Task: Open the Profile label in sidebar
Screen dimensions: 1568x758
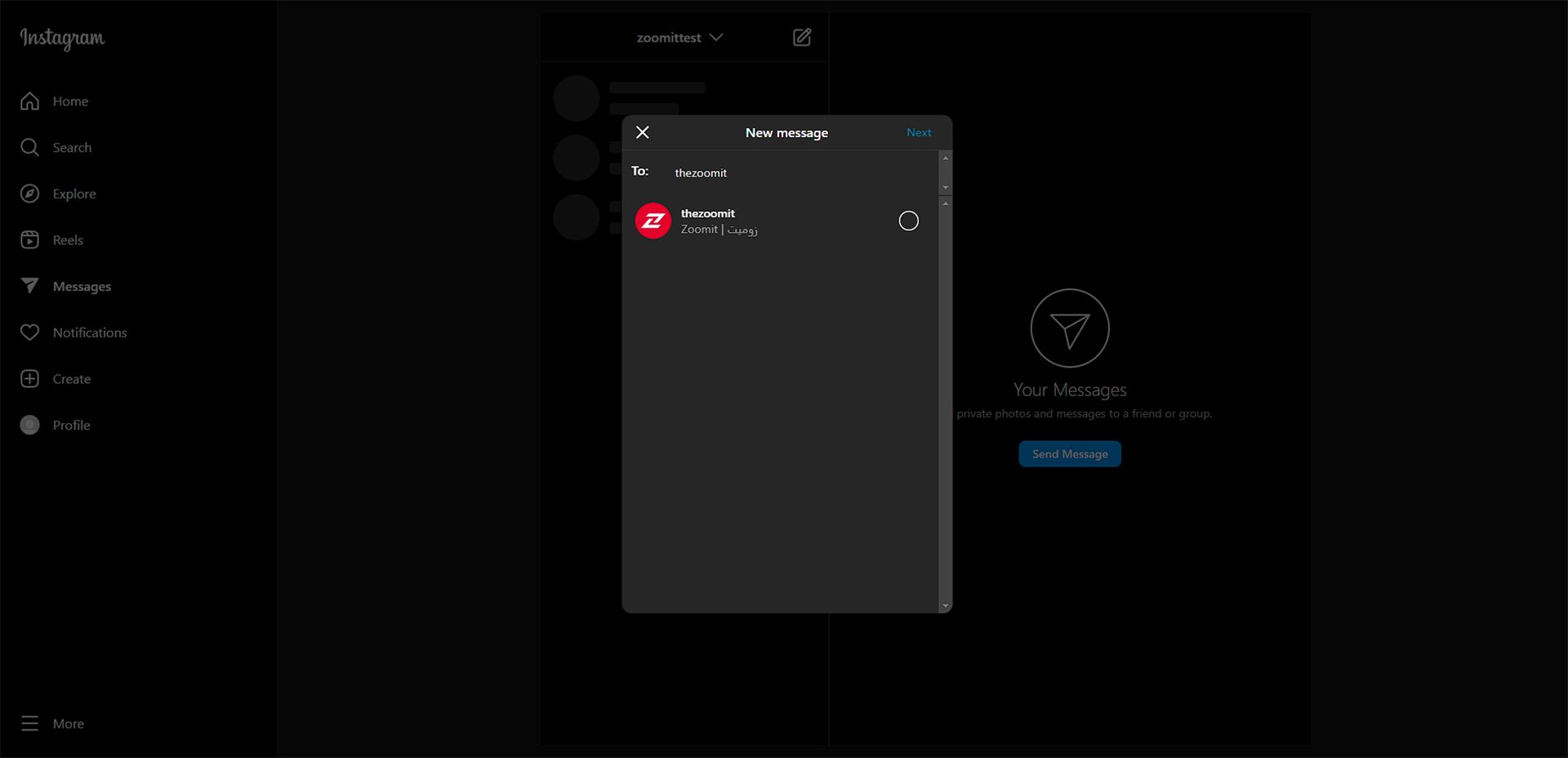Action: (71, 425)
